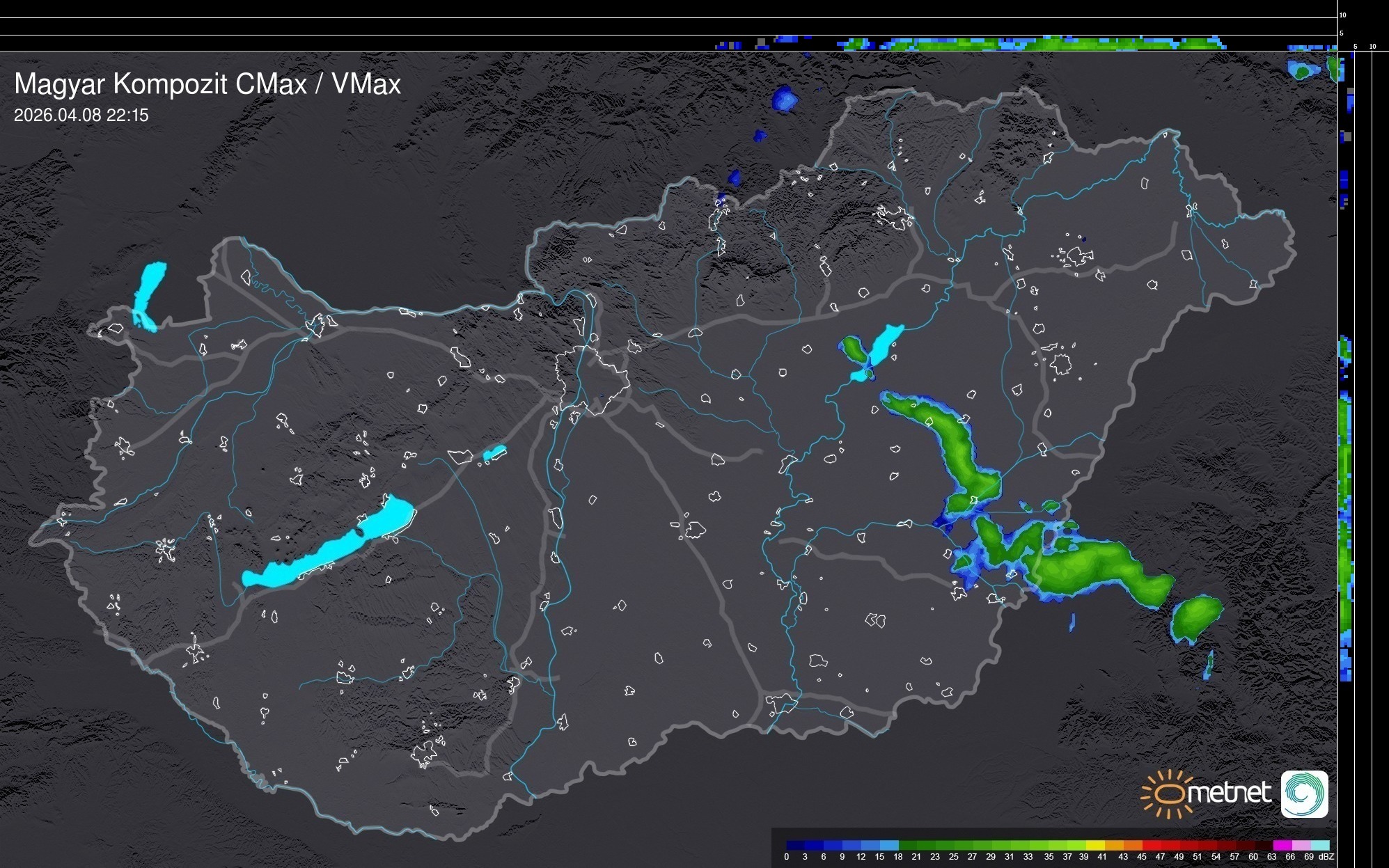Pick the magenta 63 dBZ legend swatch

(1282, 845)
